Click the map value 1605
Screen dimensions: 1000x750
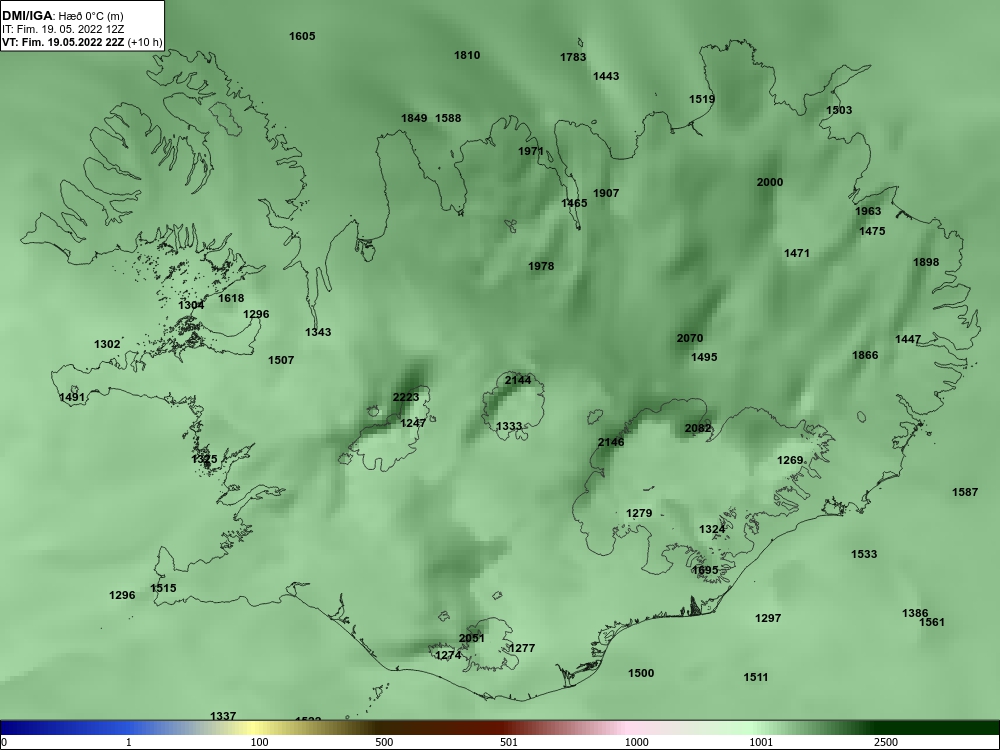coord(302,36)
